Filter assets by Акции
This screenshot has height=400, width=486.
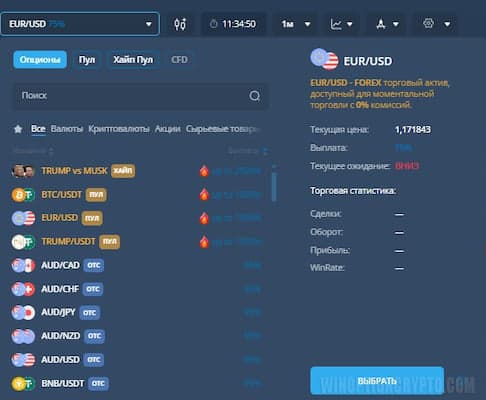pos(167,129)
